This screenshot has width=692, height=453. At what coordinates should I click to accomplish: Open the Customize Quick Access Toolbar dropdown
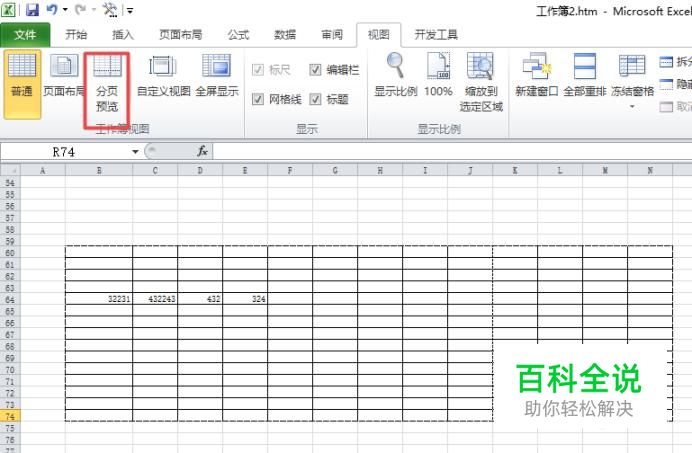[130, 11]
